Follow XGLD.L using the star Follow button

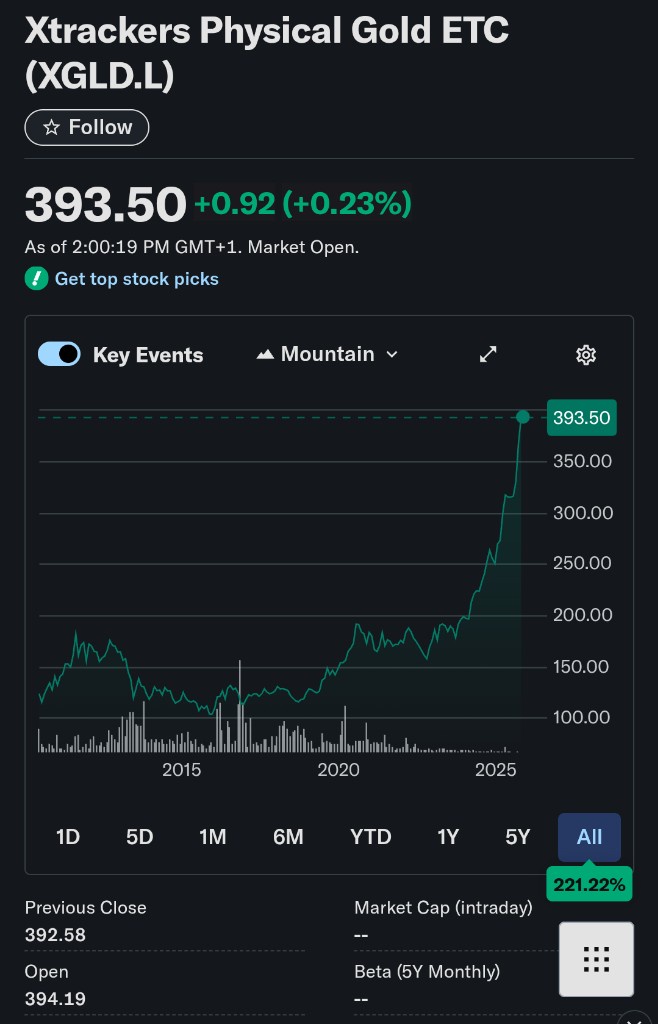point(87,128)
